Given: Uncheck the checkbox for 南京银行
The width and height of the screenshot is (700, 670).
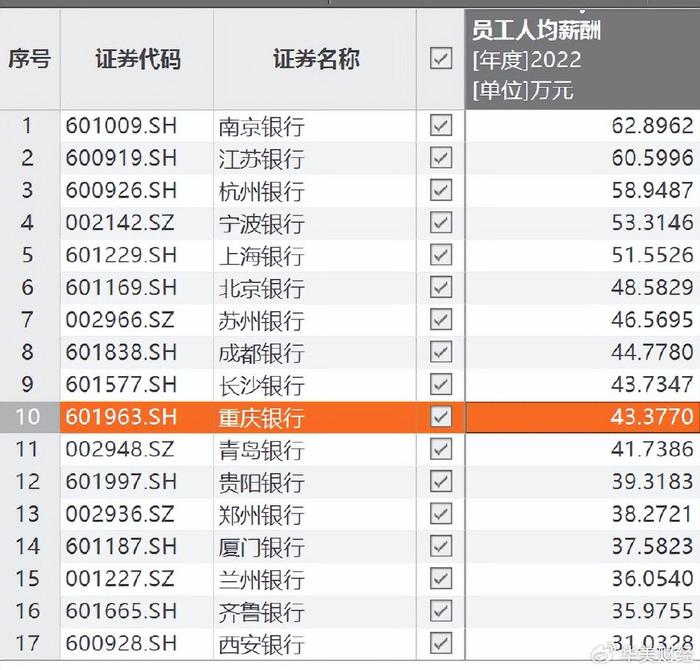Looking at the screenshot, I should tap(441, 125).
